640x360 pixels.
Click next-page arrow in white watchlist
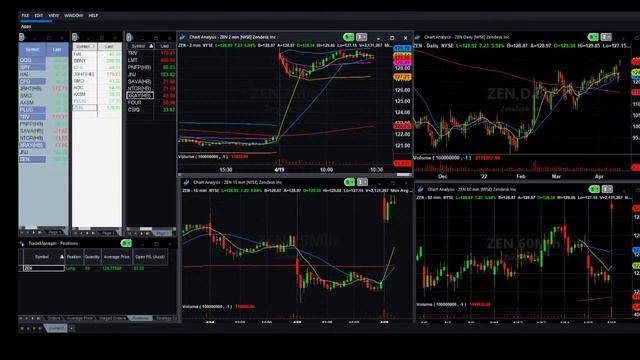coord(87,233)
